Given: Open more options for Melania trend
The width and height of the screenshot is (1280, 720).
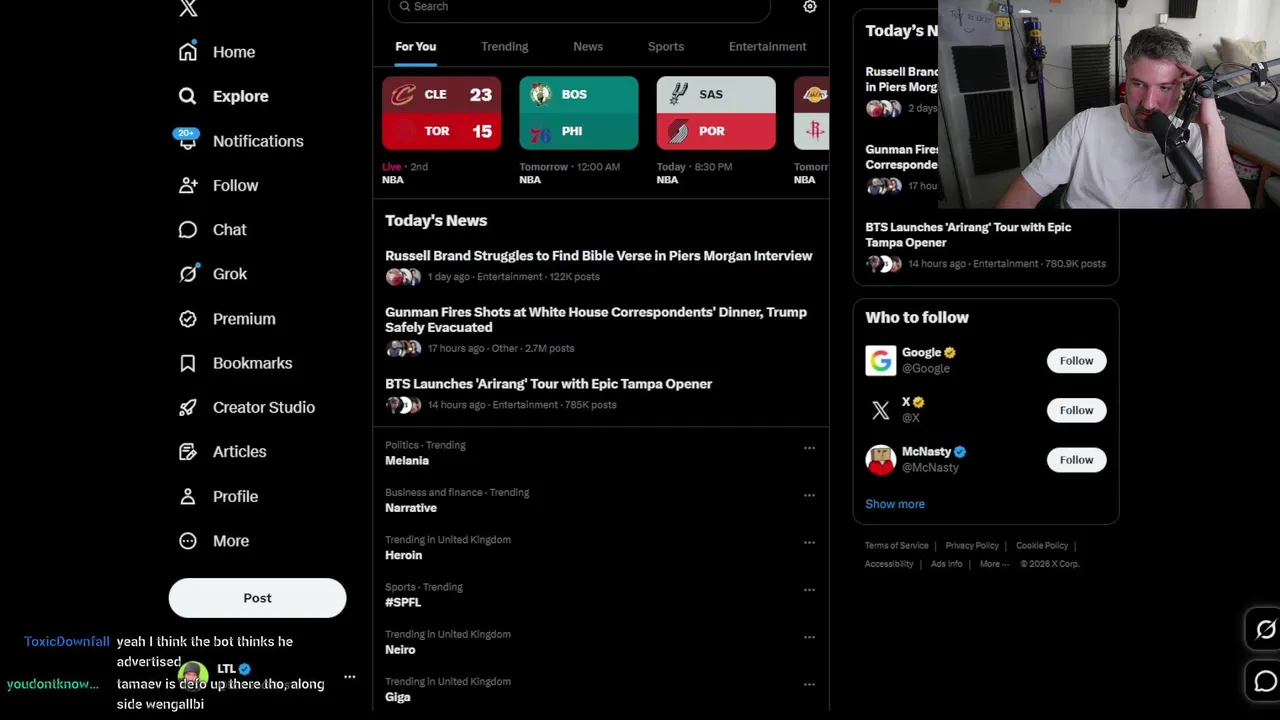Looking at the screenshot, I should coord(809,448).
